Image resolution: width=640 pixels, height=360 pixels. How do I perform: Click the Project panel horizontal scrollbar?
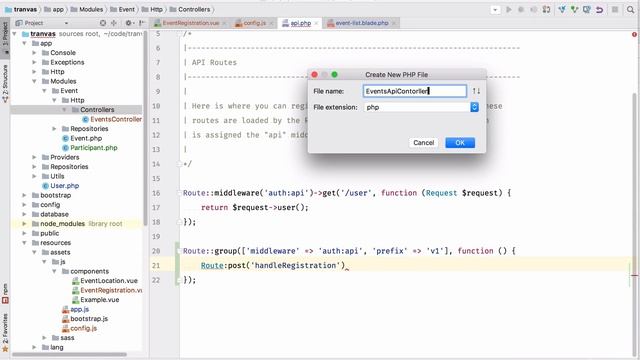coord(69,355)
